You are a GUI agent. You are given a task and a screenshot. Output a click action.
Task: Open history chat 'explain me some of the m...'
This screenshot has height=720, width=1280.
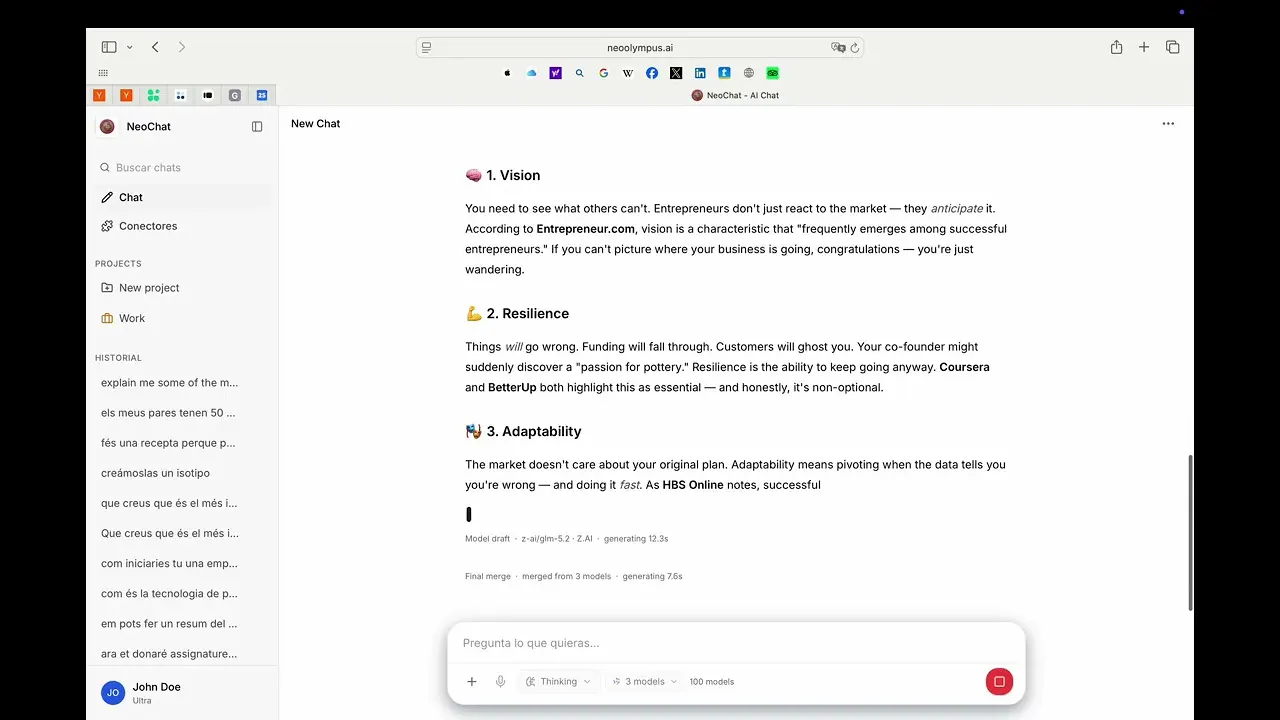[x=170, y=382]
